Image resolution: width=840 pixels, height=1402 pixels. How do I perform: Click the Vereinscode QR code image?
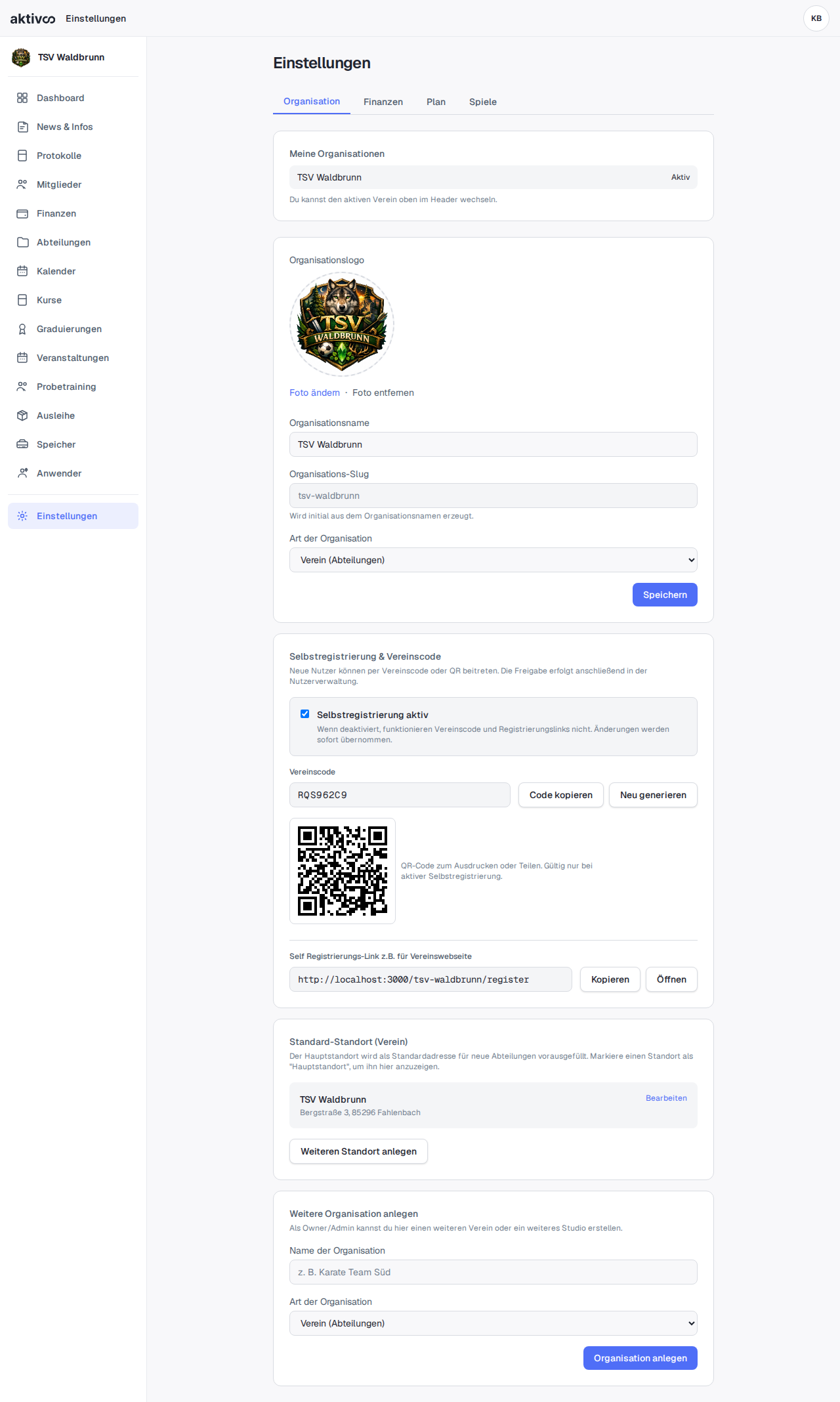click(x=343, y=871)
